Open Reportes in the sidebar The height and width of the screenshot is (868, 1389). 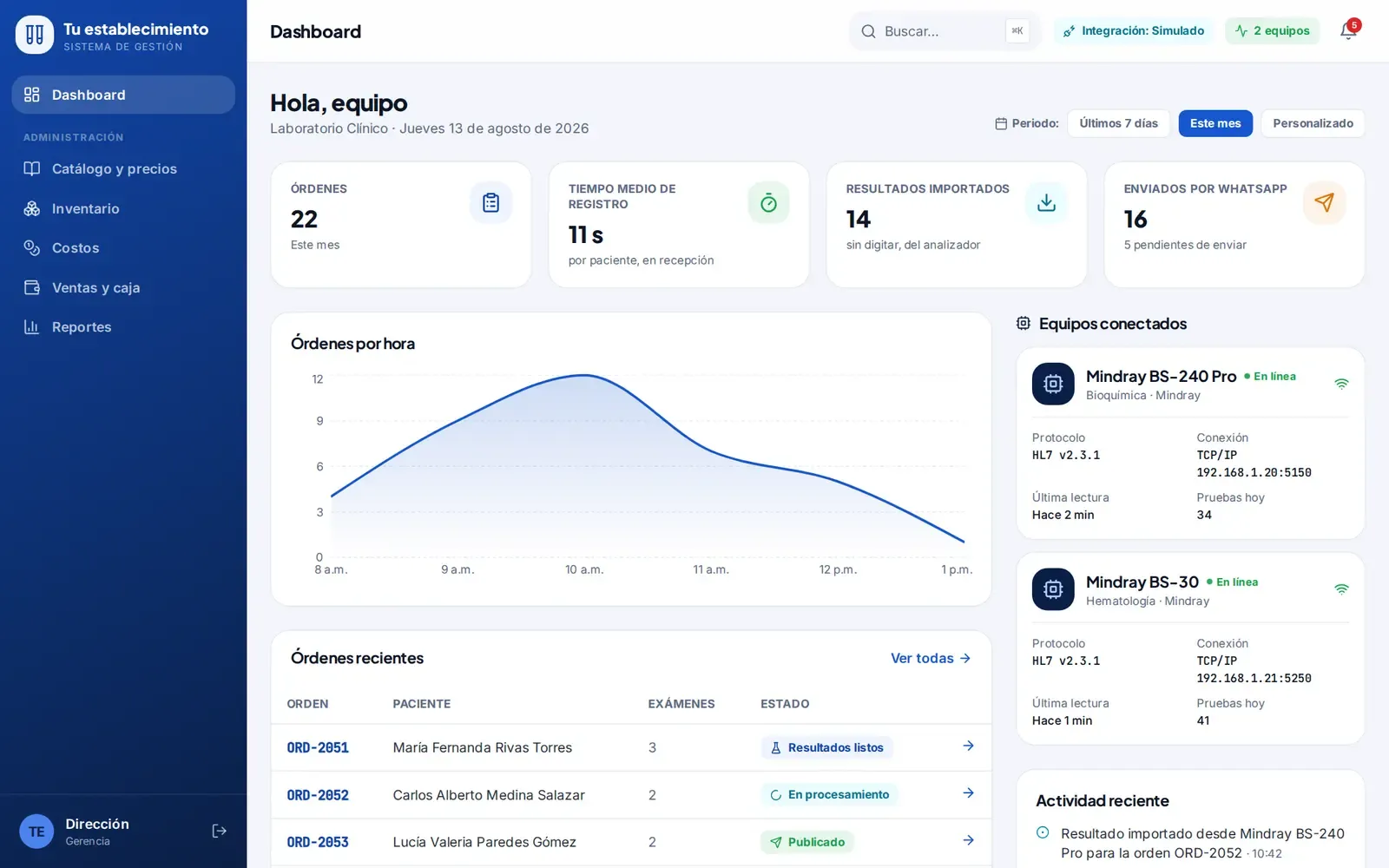(123, 326)
